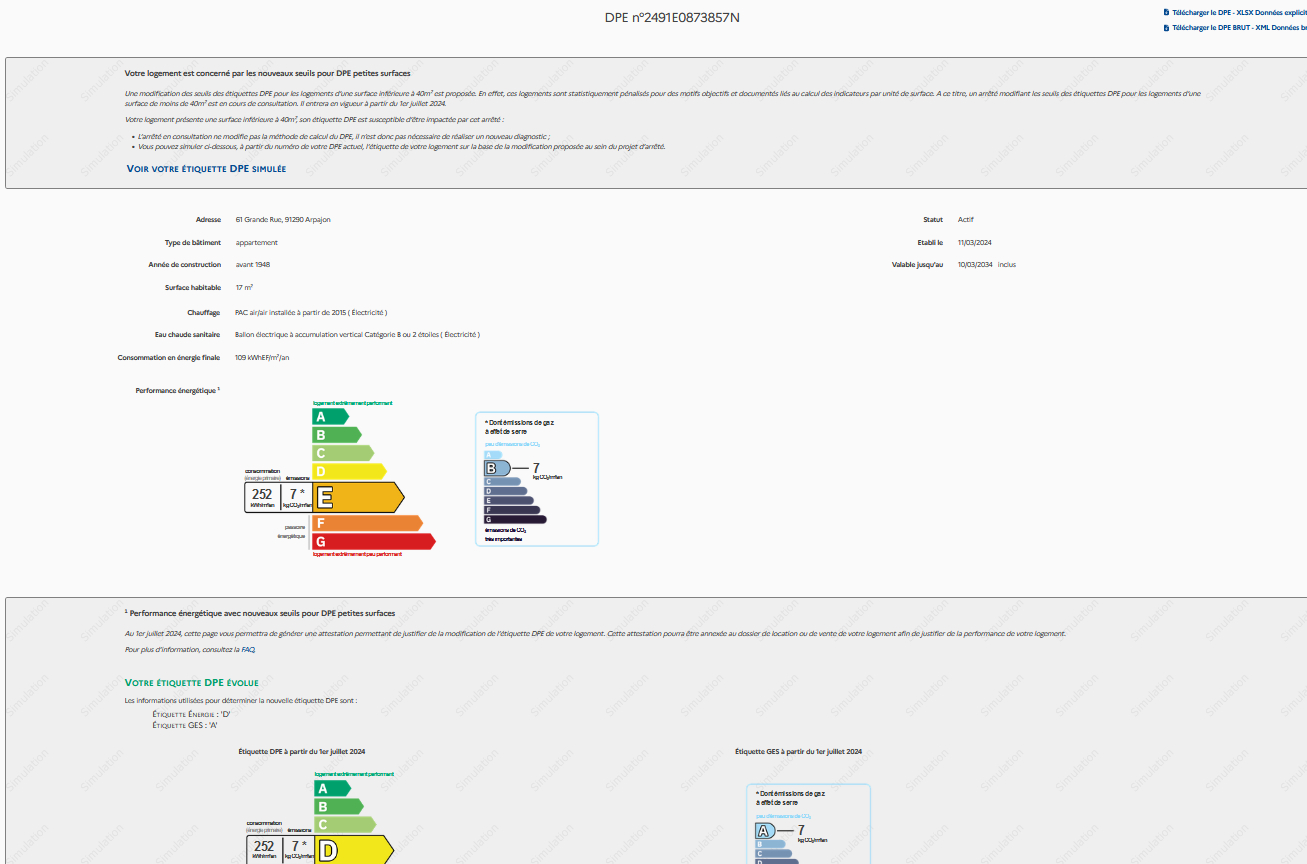This screenshot has width=1307, height=864.
Task: Click the highlighted A badge in the July 2024 GES scale
Action: pyautogui.click(x=765, y=831)
